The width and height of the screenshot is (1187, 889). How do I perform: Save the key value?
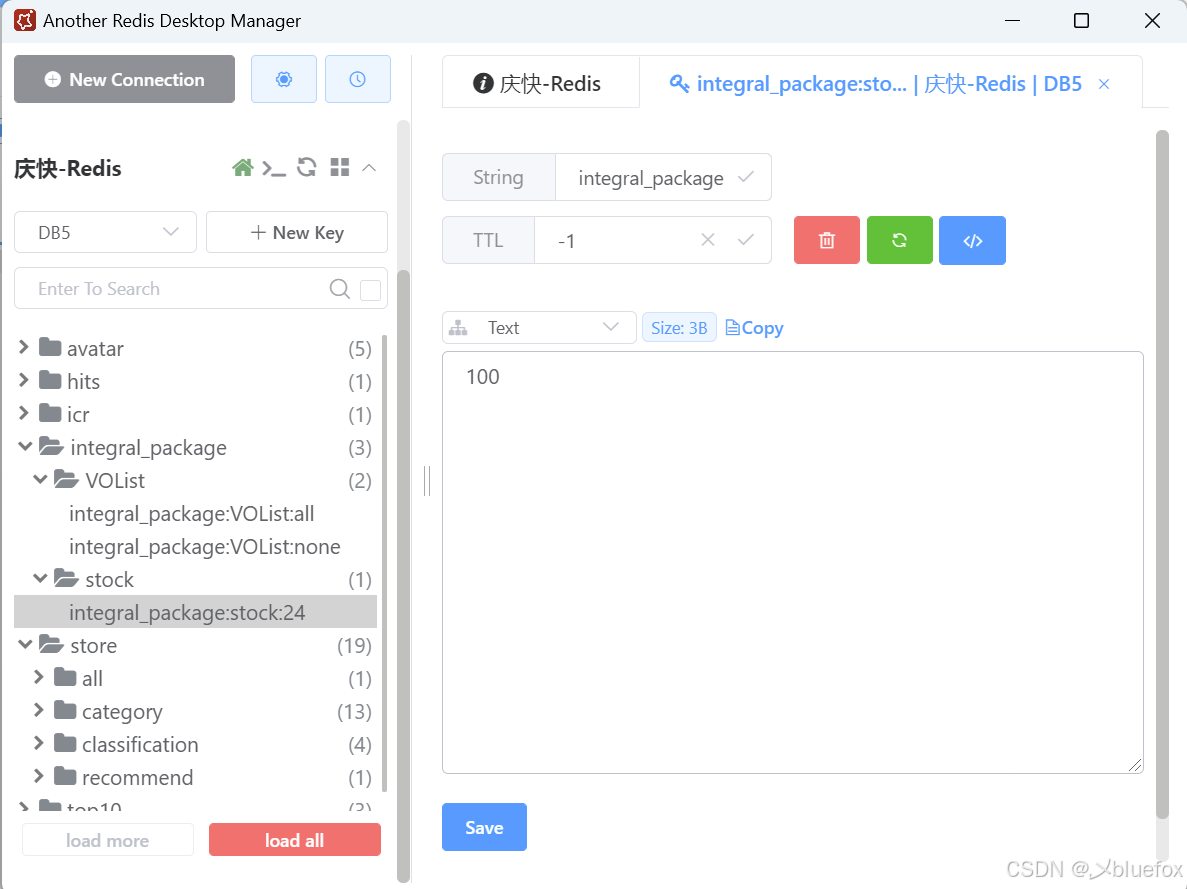point(484,827)
